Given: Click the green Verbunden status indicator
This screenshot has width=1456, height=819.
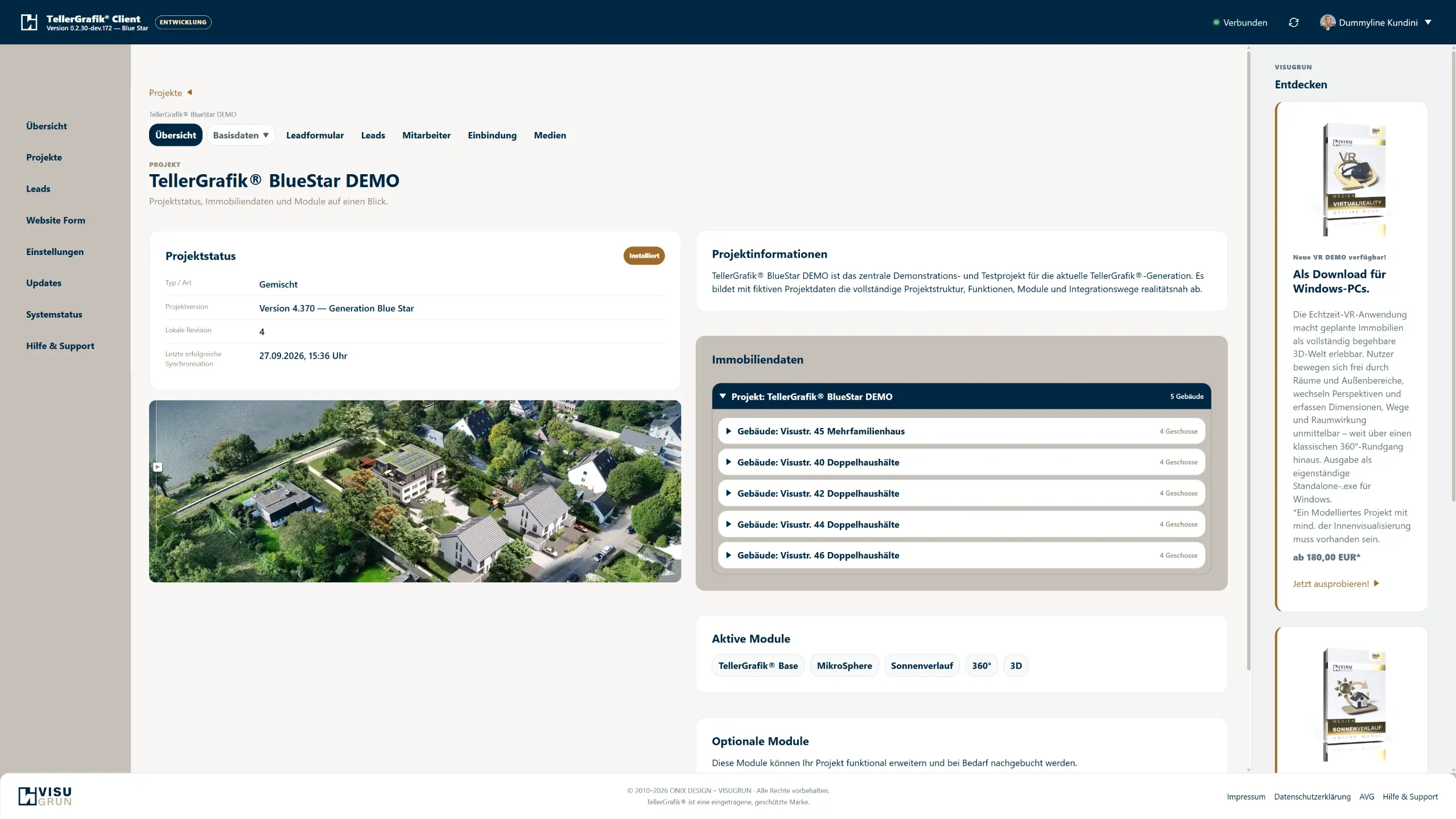Looking at the screenshot, I should [x=1216, y=22].
